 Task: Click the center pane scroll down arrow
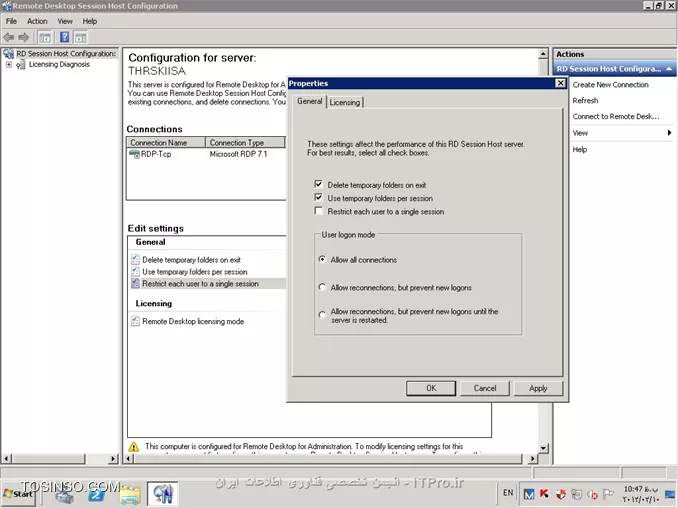544,447
